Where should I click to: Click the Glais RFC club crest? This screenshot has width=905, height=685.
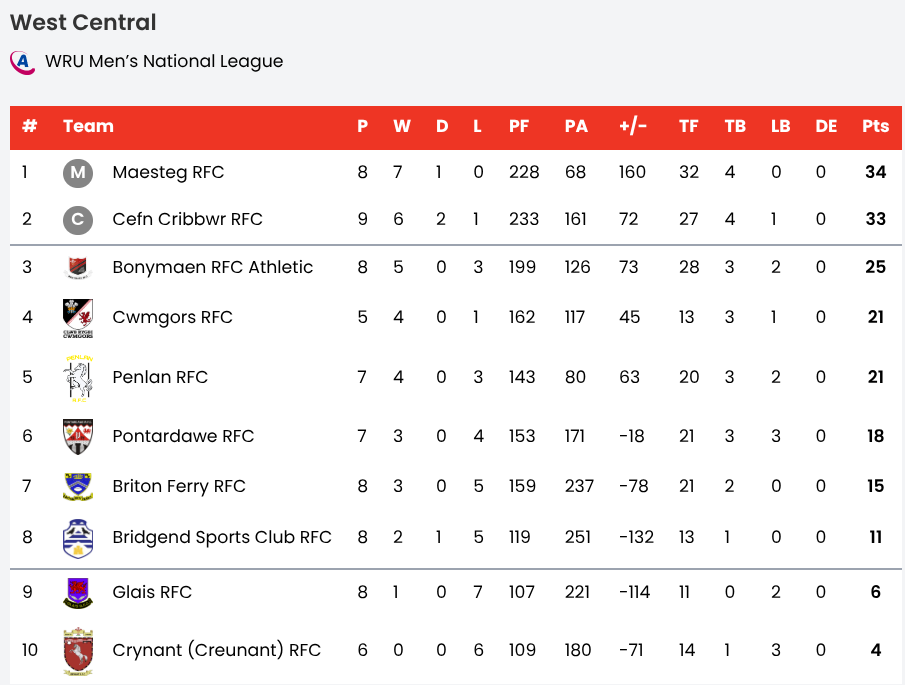[x=78, y=592]
